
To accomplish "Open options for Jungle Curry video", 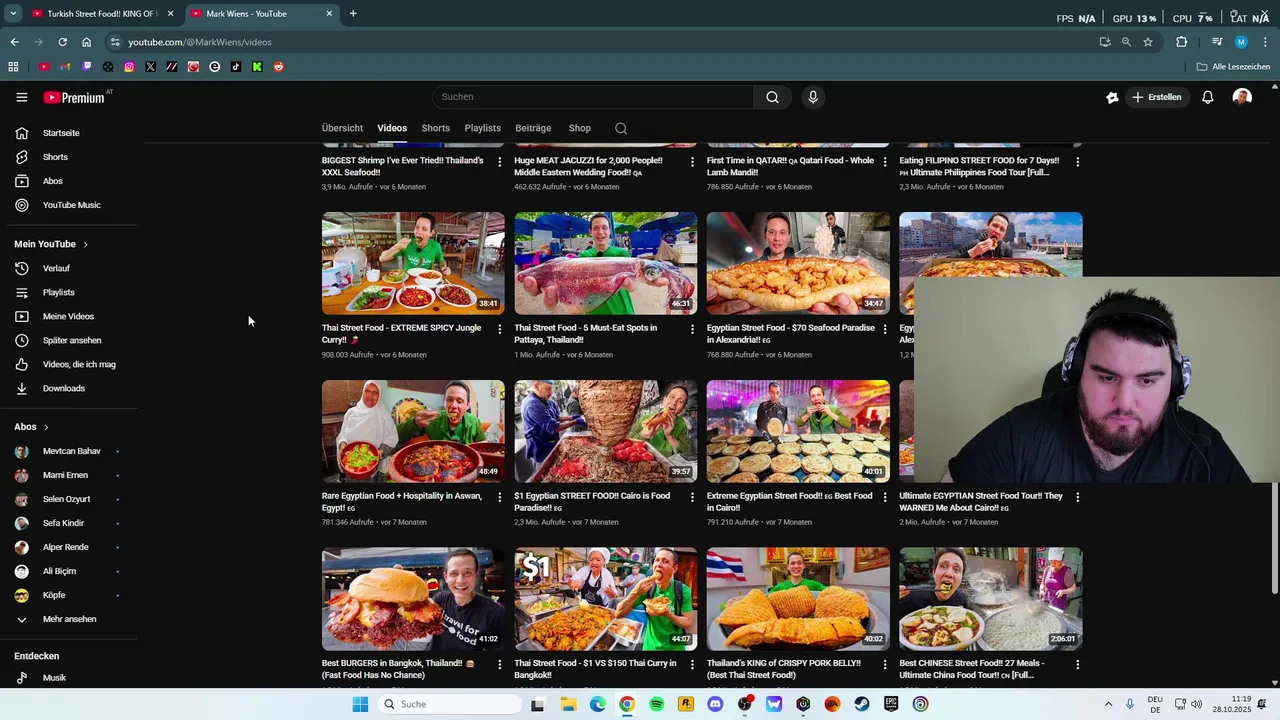I will [x=500, y=329].
